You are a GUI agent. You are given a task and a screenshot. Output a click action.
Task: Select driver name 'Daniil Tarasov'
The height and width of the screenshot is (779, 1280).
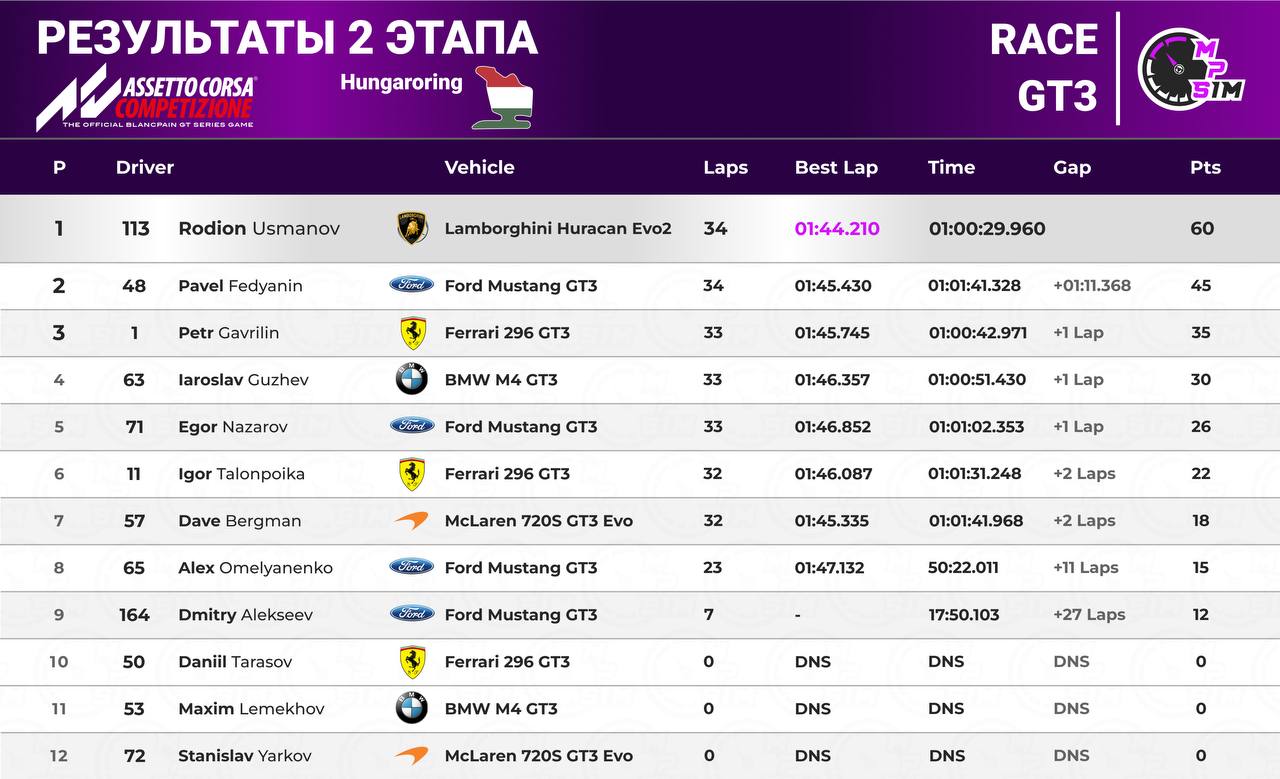[233, 662]
